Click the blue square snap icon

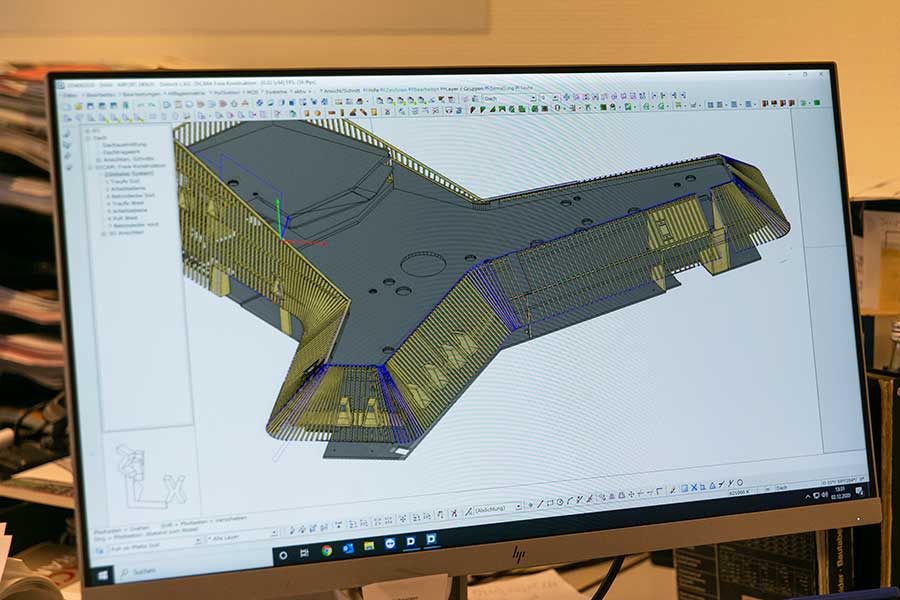pos(684,488)
